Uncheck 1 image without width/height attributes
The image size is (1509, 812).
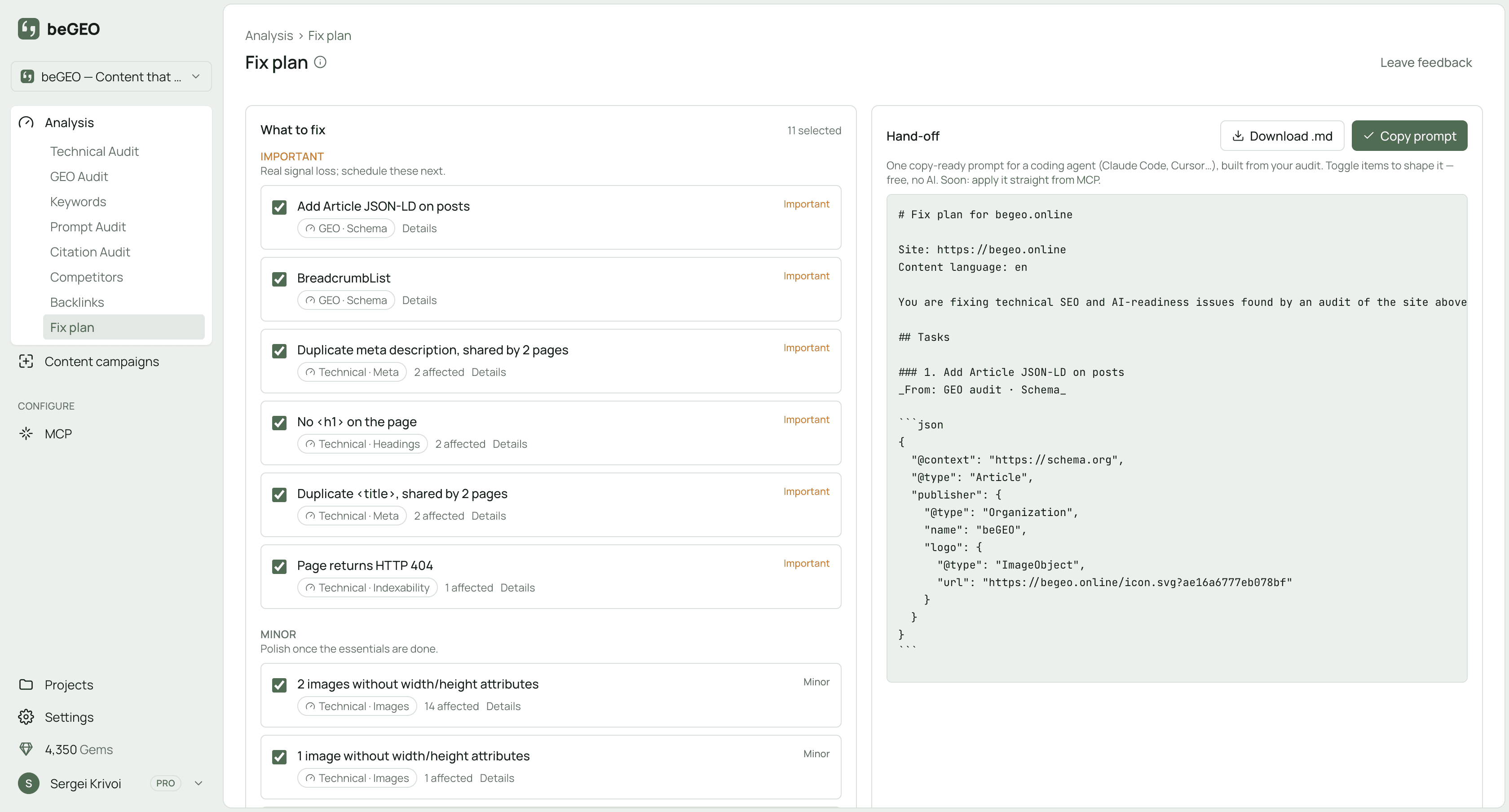(x=279, y=757)
